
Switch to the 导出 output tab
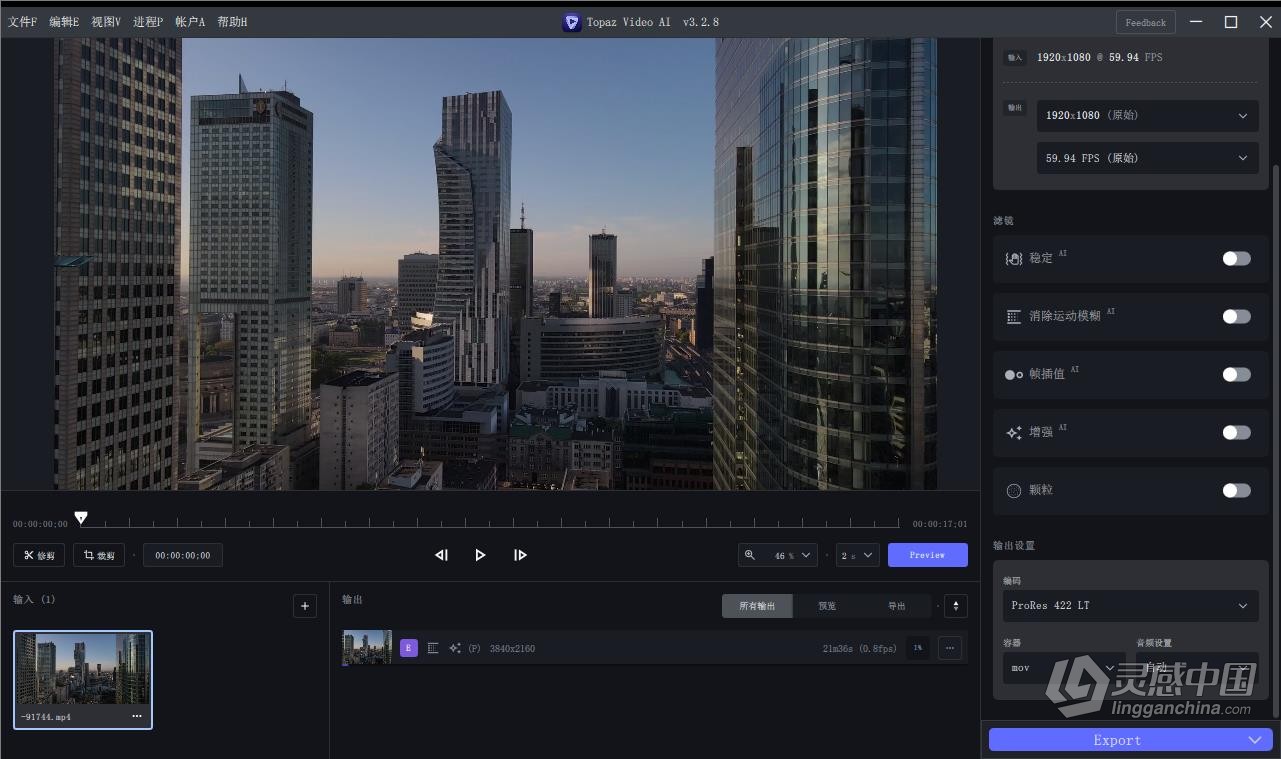click(x=897, y=606)
